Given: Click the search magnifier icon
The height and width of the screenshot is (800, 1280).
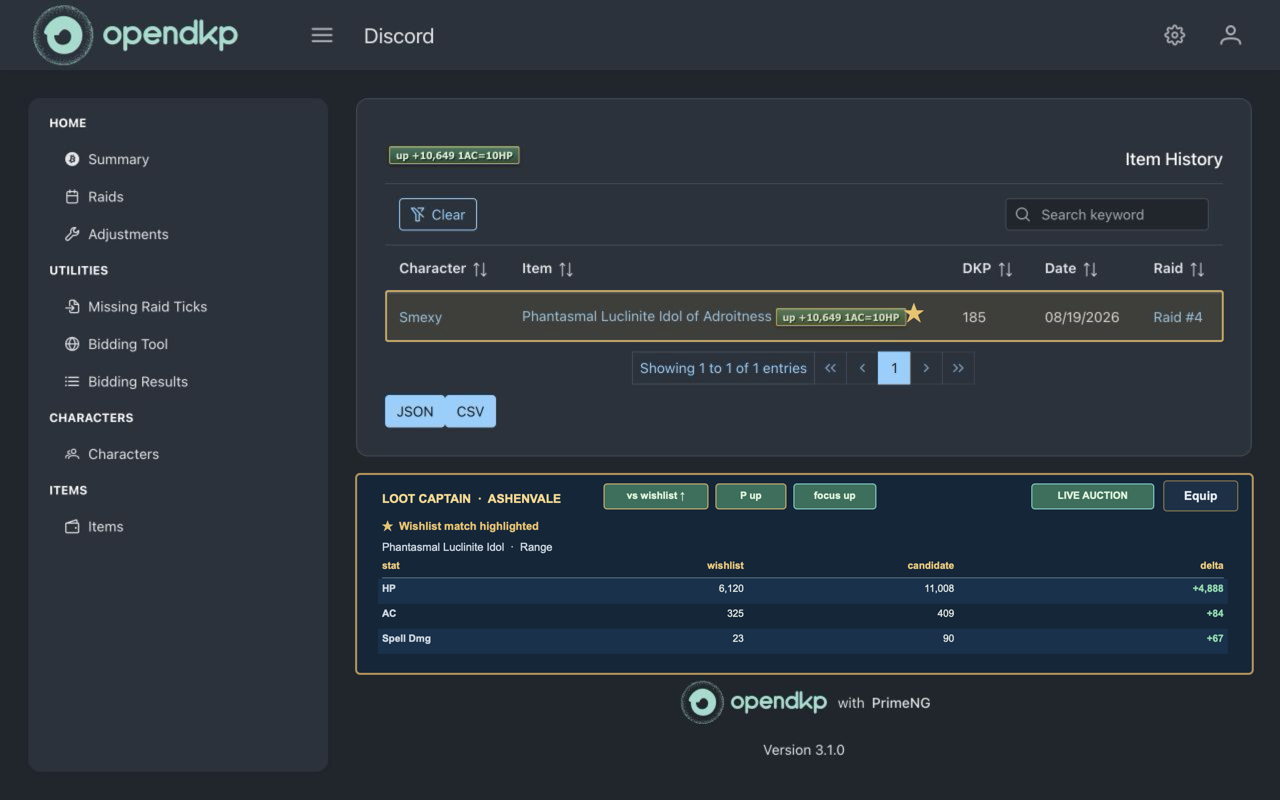Looking at the screenshot, I should 1023,214.
